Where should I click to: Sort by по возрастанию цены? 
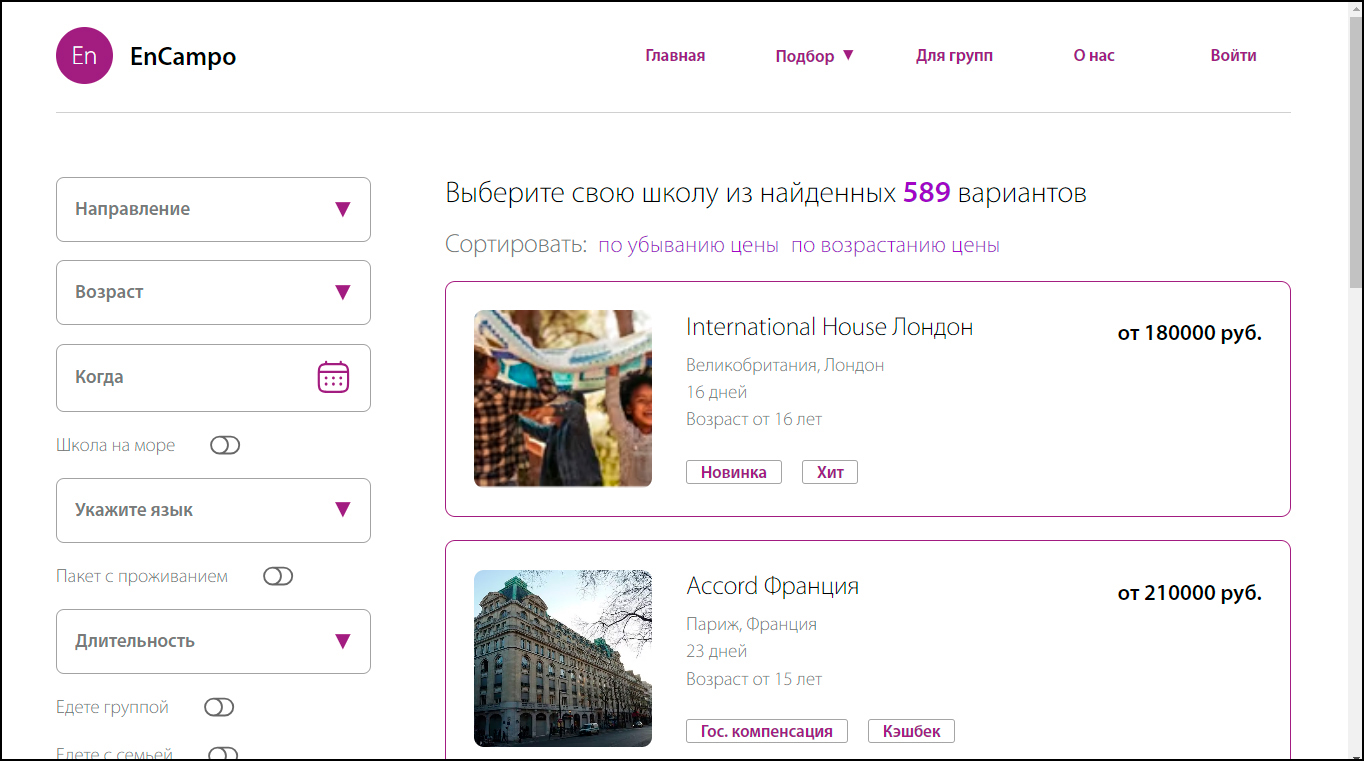click(895, 246)
